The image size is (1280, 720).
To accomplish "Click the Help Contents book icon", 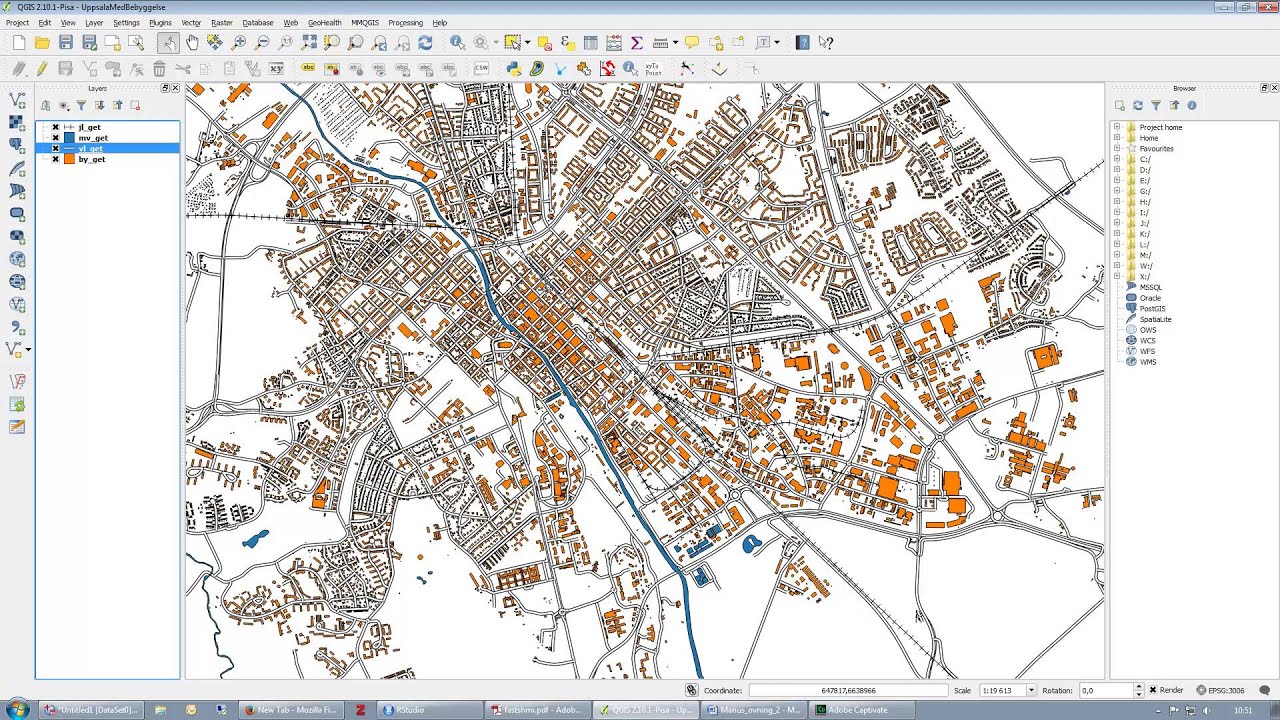I will [x=802, y=43].
